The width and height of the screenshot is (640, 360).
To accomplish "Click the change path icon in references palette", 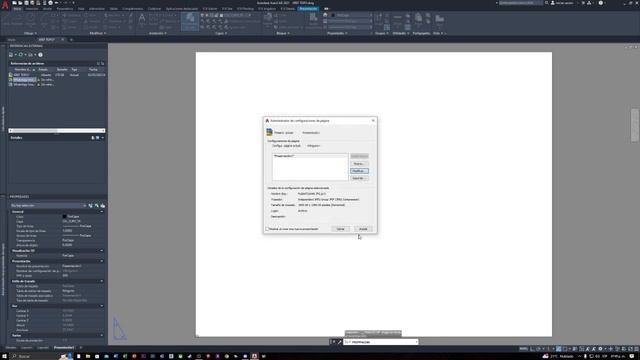I will point(31,55).
